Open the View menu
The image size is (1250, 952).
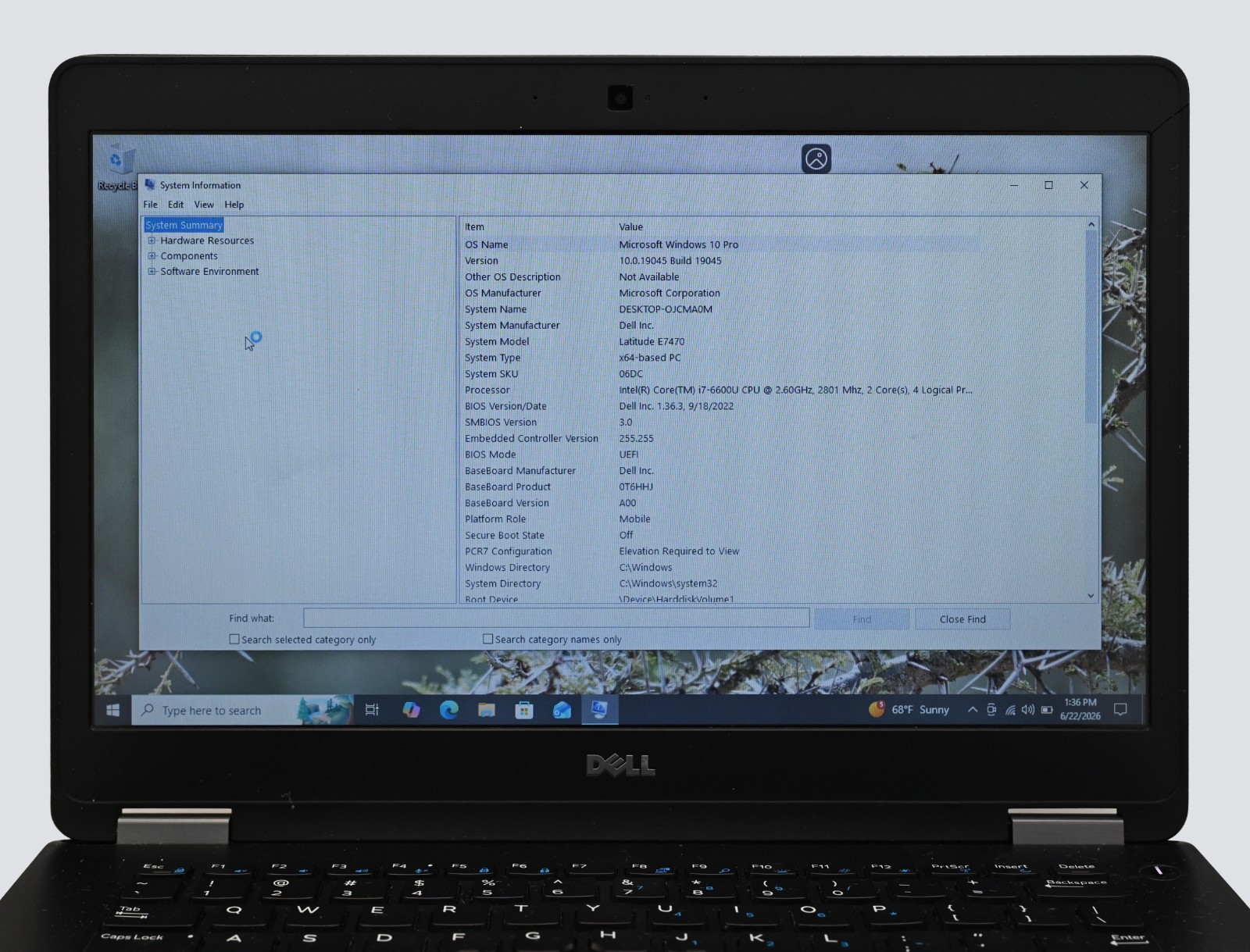(204, 205)
